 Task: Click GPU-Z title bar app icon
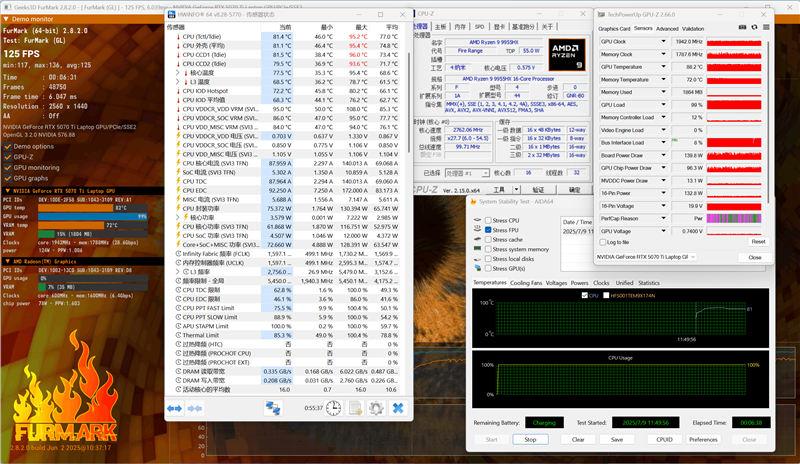click(x=601, y=15)
